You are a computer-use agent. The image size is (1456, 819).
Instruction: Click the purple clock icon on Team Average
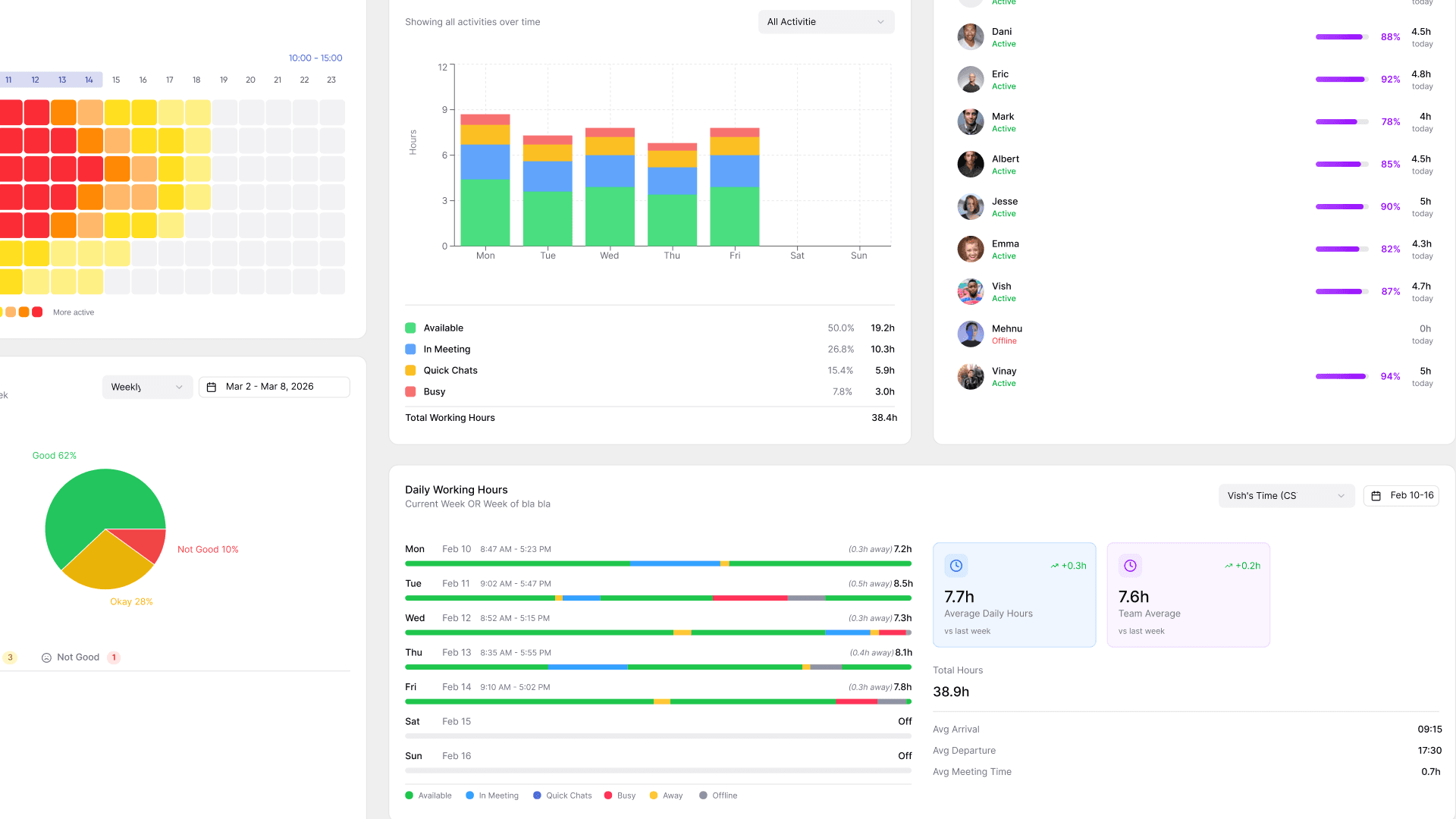pyautogui.click(x=1130, y=566)
